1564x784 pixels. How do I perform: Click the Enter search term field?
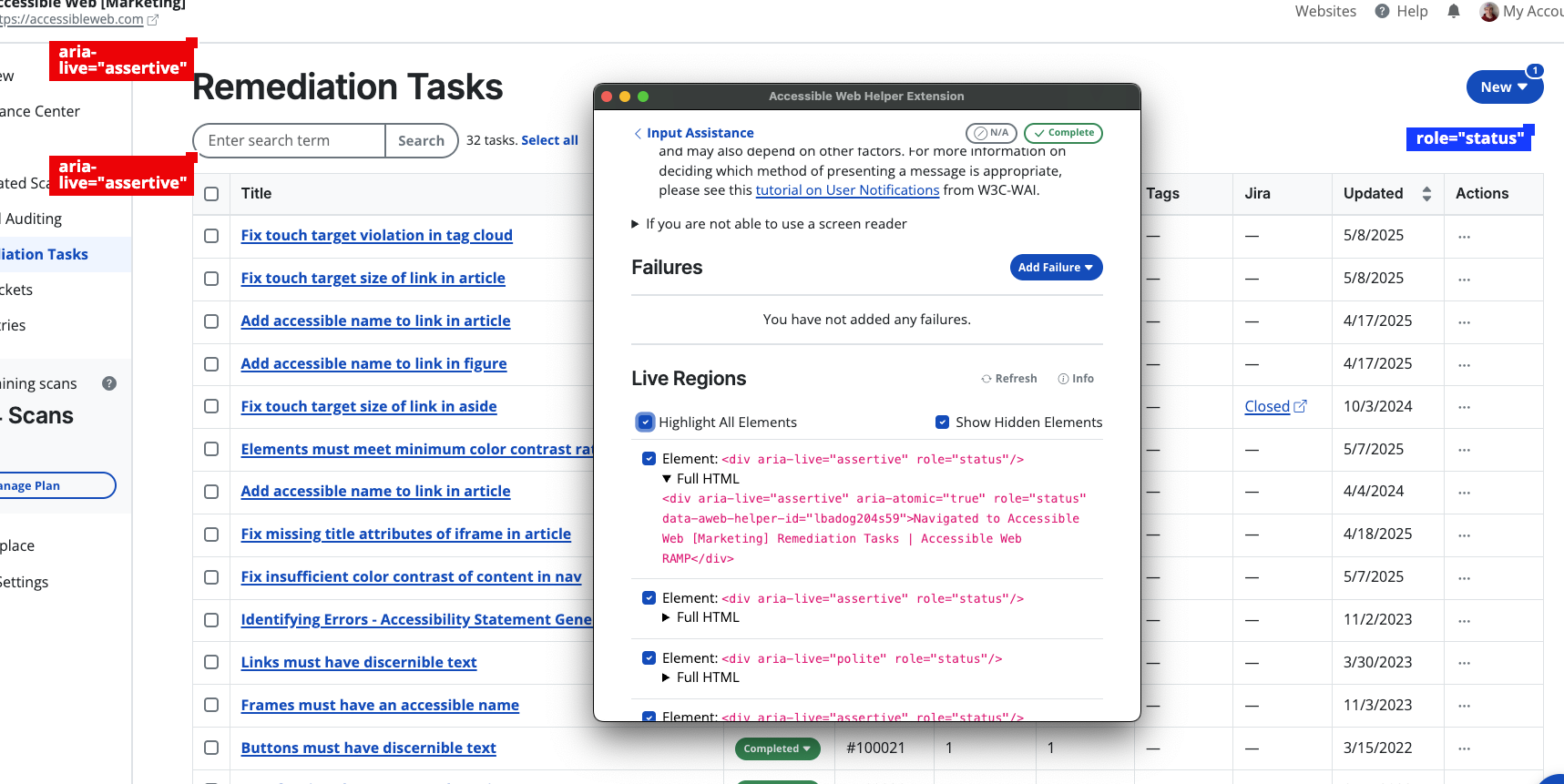(290, 141)
